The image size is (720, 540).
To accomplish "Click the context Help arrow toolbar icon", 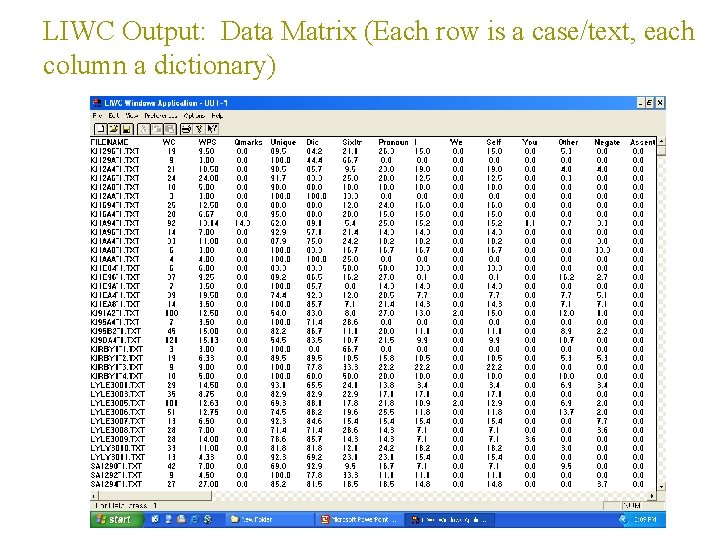I will (x=212, y=129).
